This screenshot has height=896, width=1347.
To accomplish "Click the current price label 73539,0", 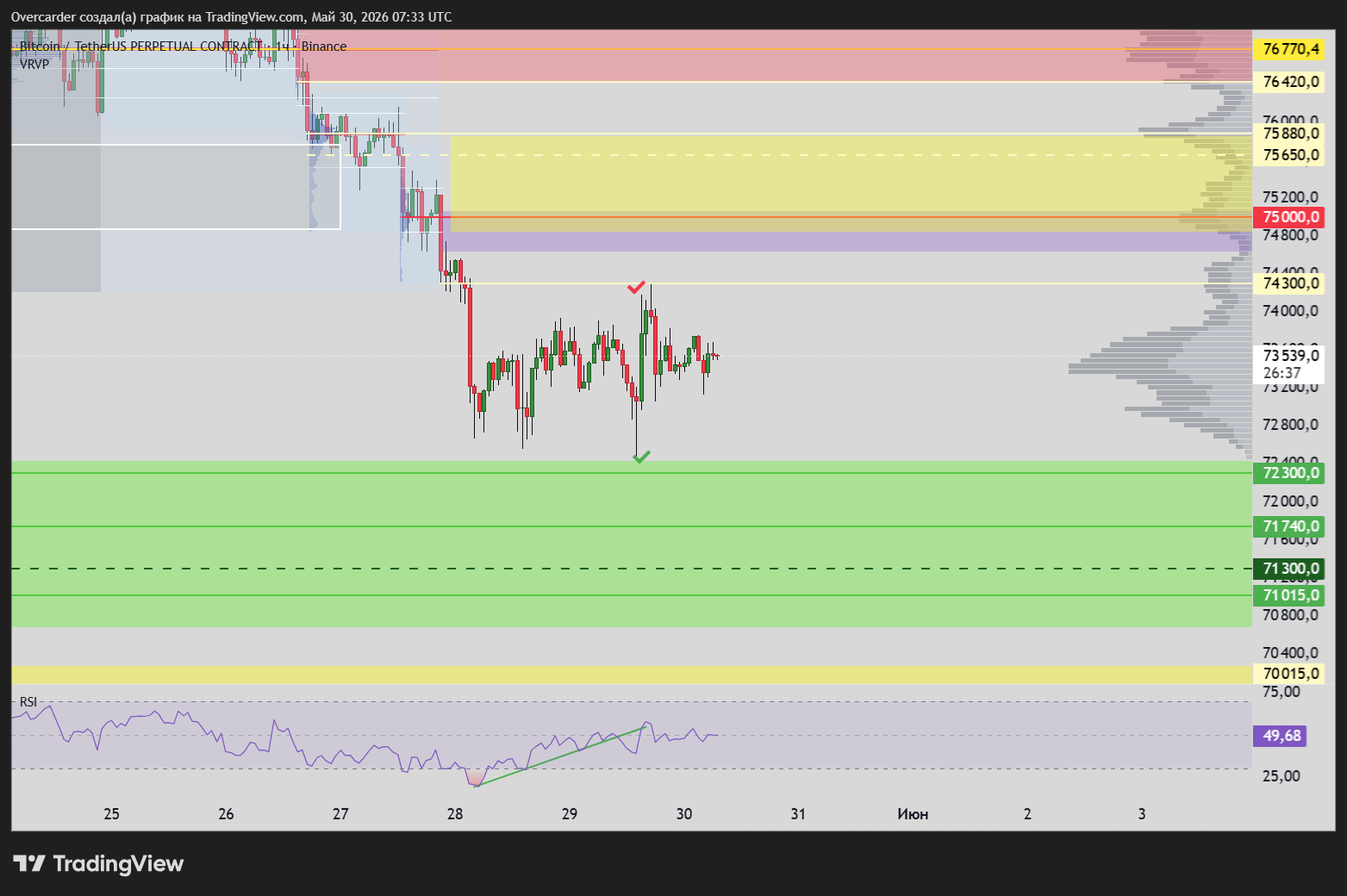I will 1289,355.
